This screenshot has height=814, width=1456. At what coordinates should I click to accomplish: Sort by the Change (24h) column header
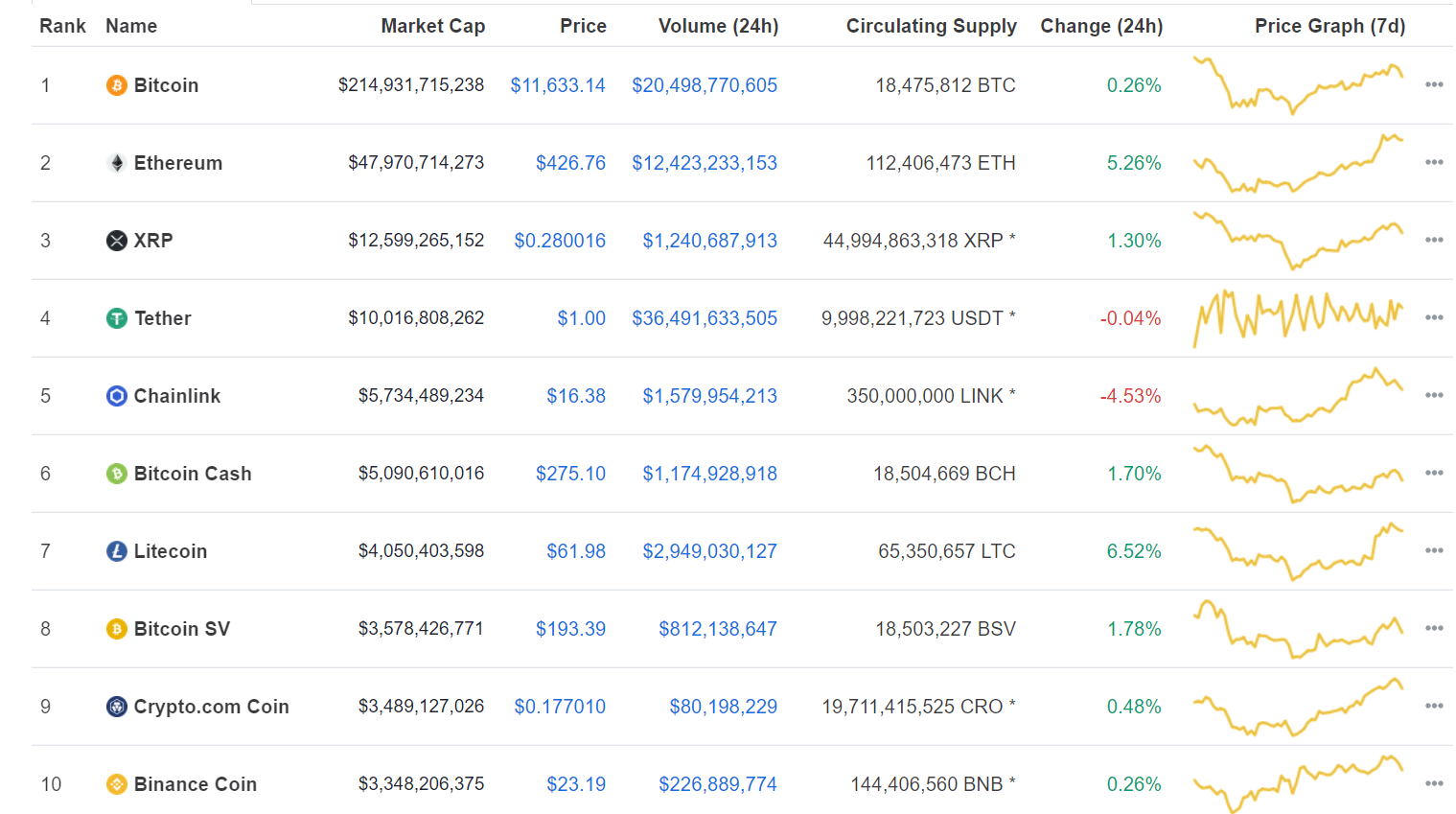click(1101, 26)
